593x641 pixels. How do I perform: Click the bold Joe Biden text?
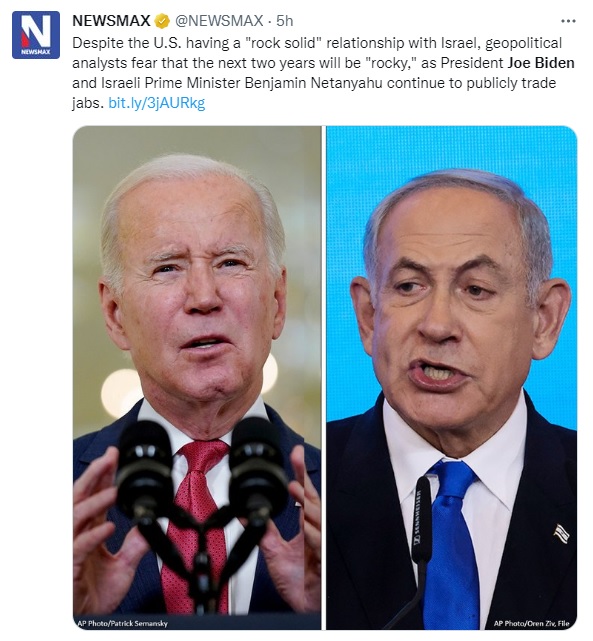(541, 63)
